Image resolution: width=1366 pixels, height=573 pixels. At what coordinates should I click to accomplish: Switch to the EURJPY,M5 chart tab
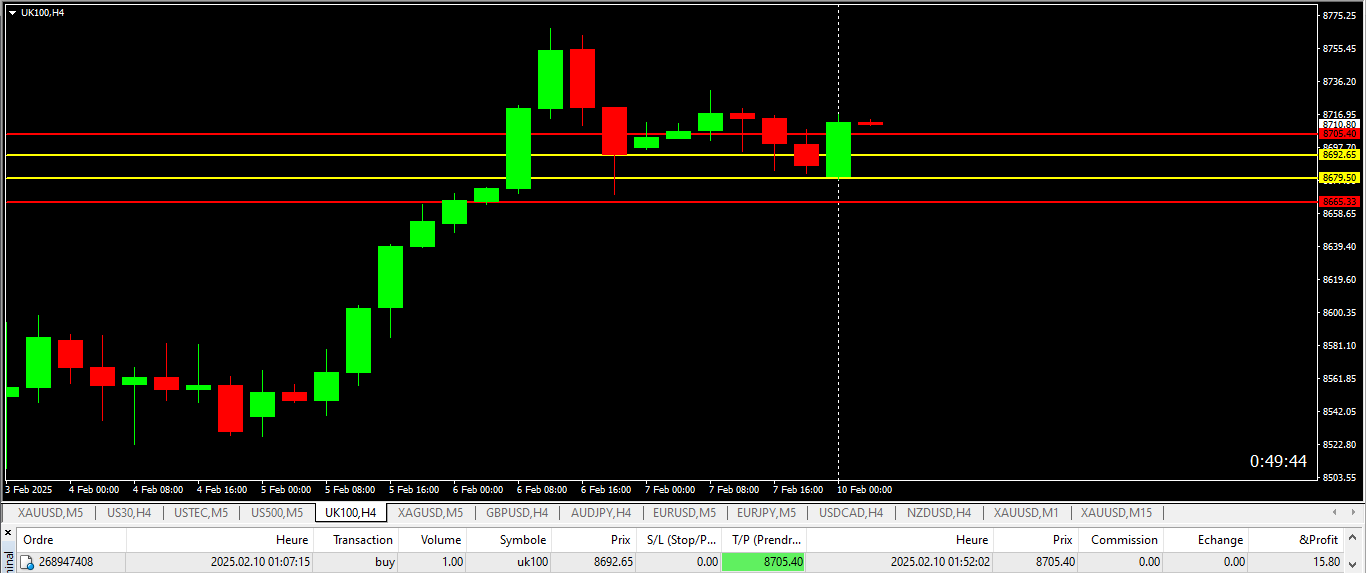(x=766, y=513)
